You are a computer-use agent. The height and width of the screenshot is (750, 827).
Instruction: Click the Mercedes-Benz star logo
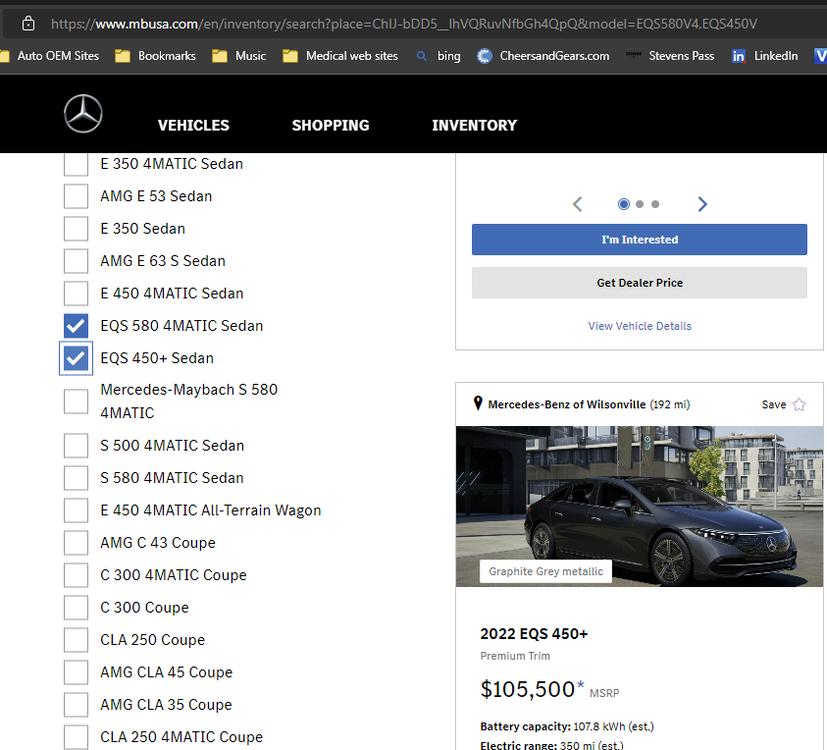pos(84,114)
